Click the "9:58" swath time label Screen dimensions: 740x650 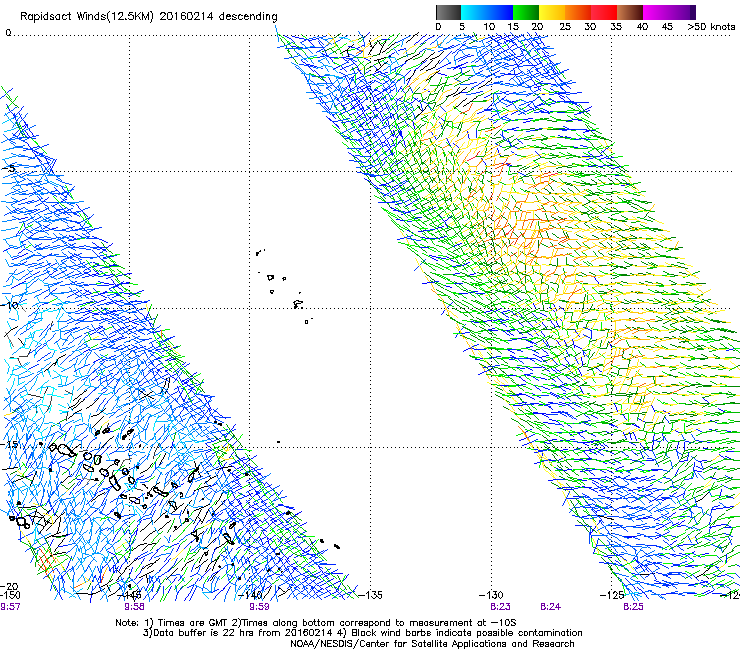[x=135, y=607]
